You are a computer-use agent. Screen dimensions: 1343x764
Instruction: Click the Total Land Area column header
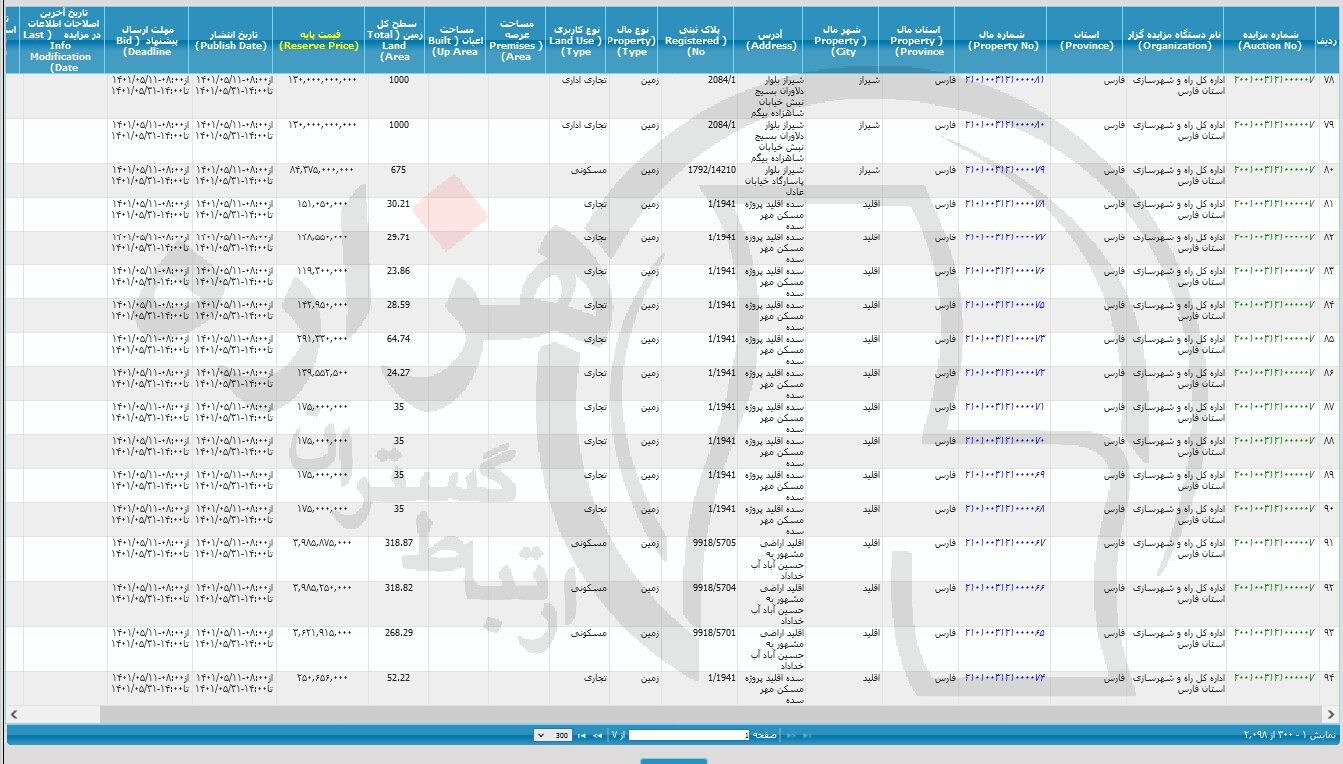click(397, 40)
